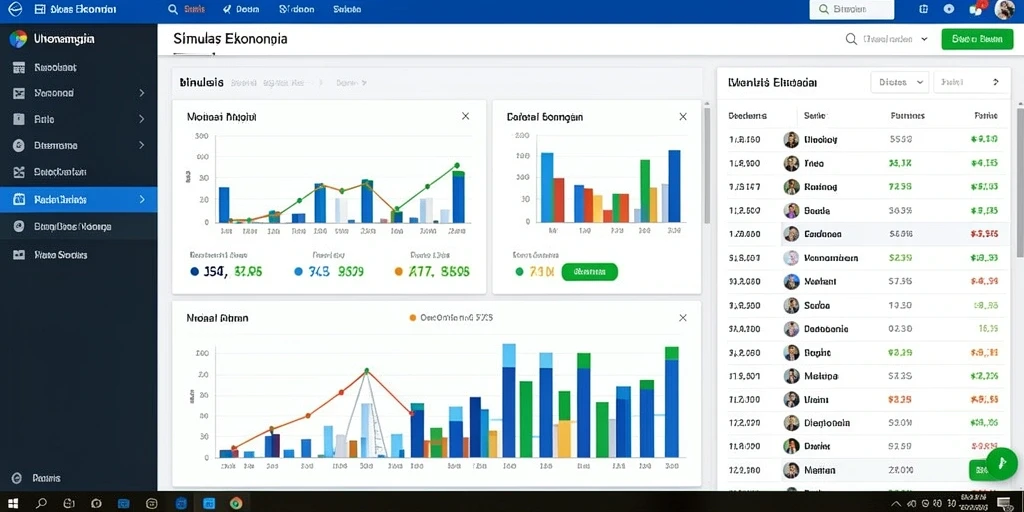This screenshot has height=512, width=1024.
Task: Click the green pill button under the second chart
Action: pos(589,272)
